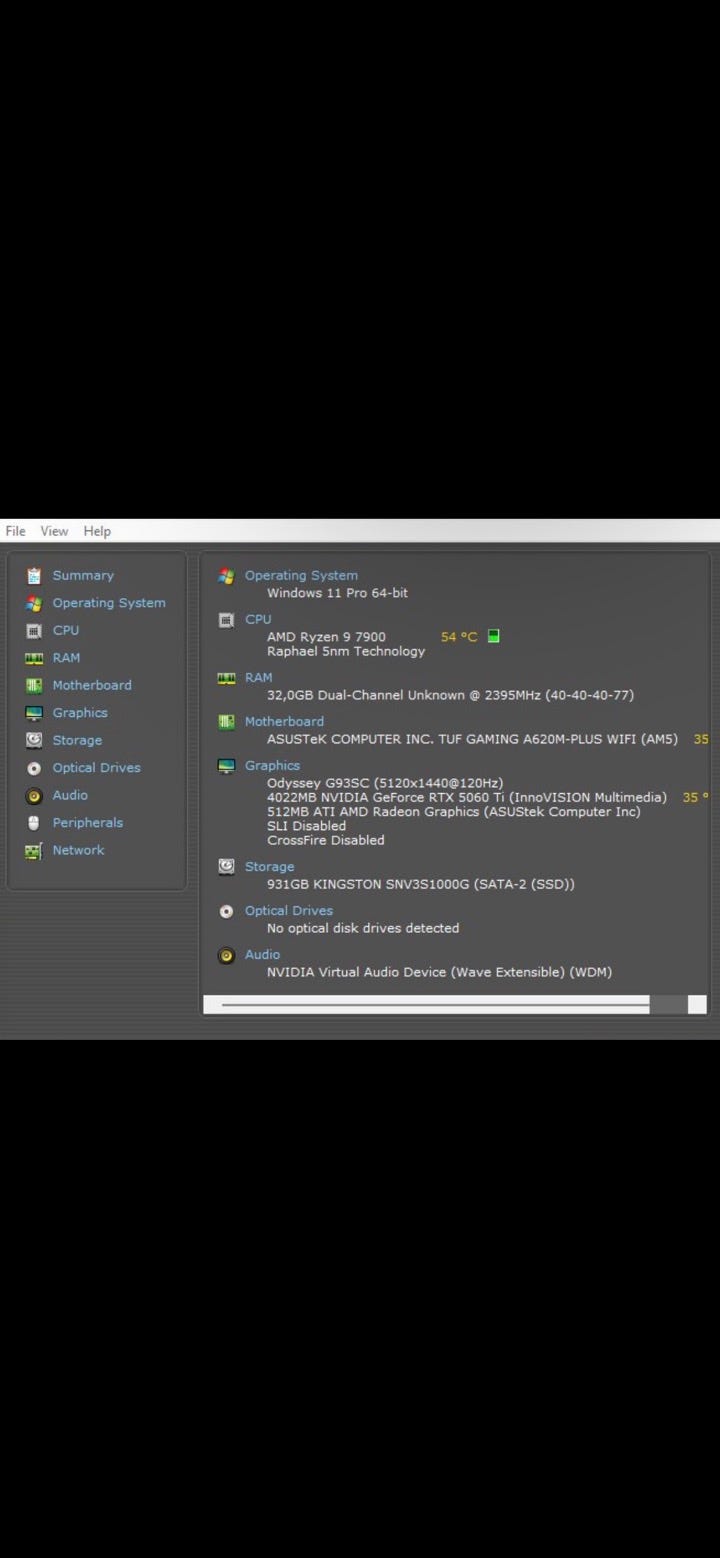Open the Motherboard heading link in summary

(x=284, y=722)
